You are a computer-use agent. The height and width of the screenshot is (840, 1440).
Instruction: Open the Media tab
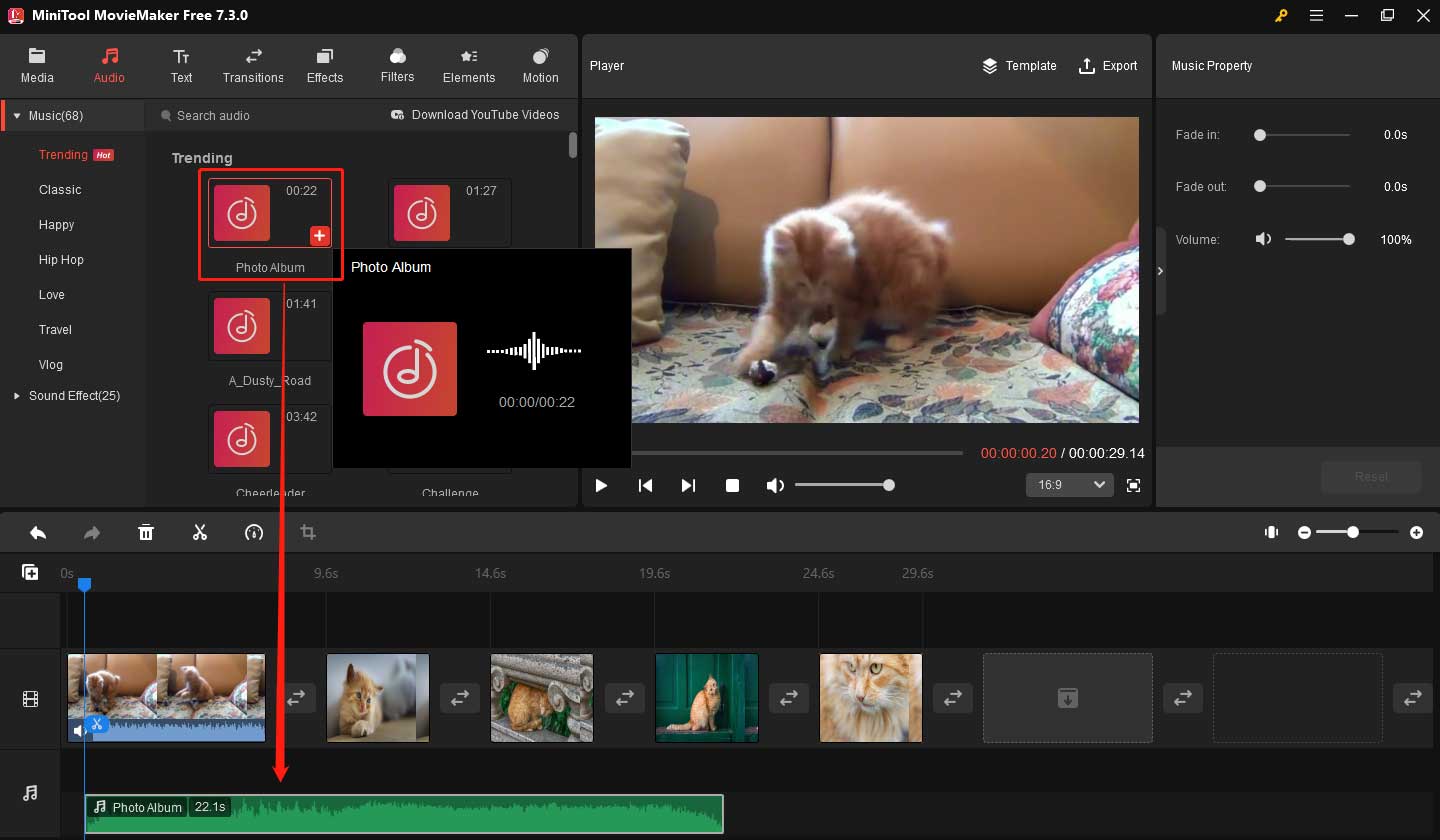click(37, 66)
